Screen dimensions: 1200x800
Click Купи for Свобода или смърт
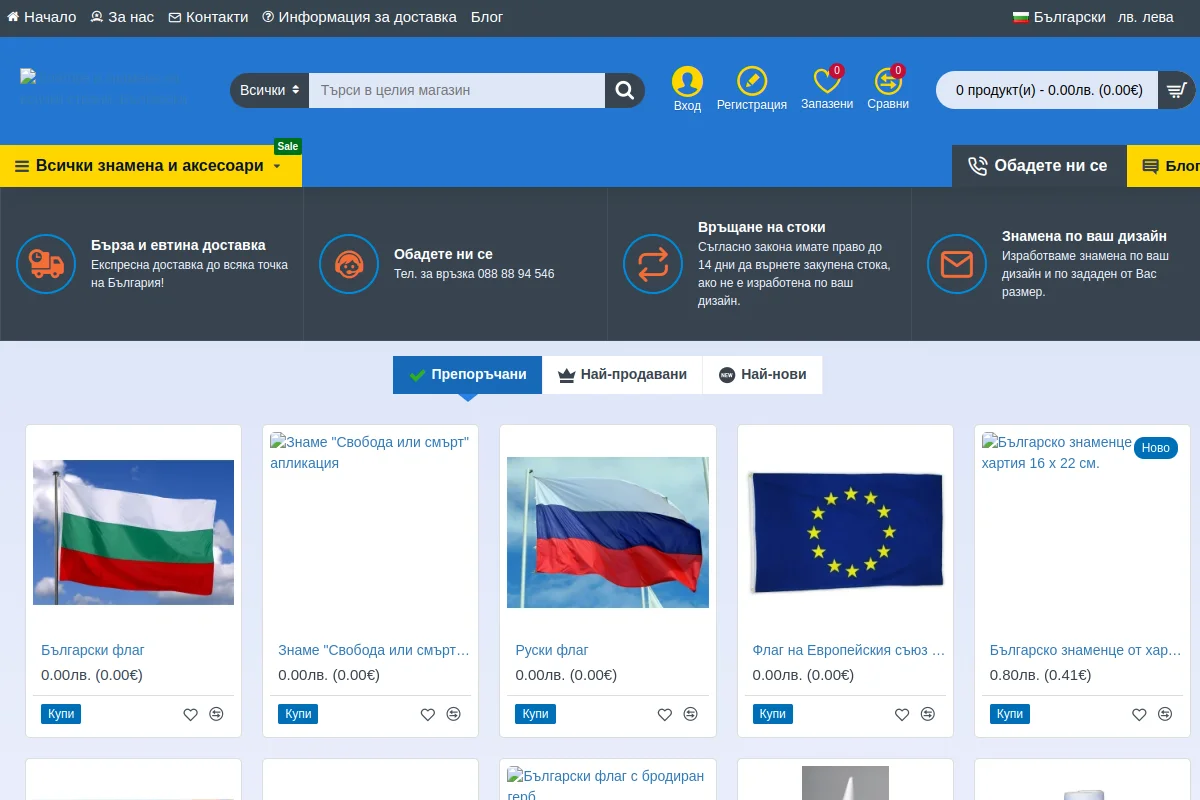[x=298, y=714]
